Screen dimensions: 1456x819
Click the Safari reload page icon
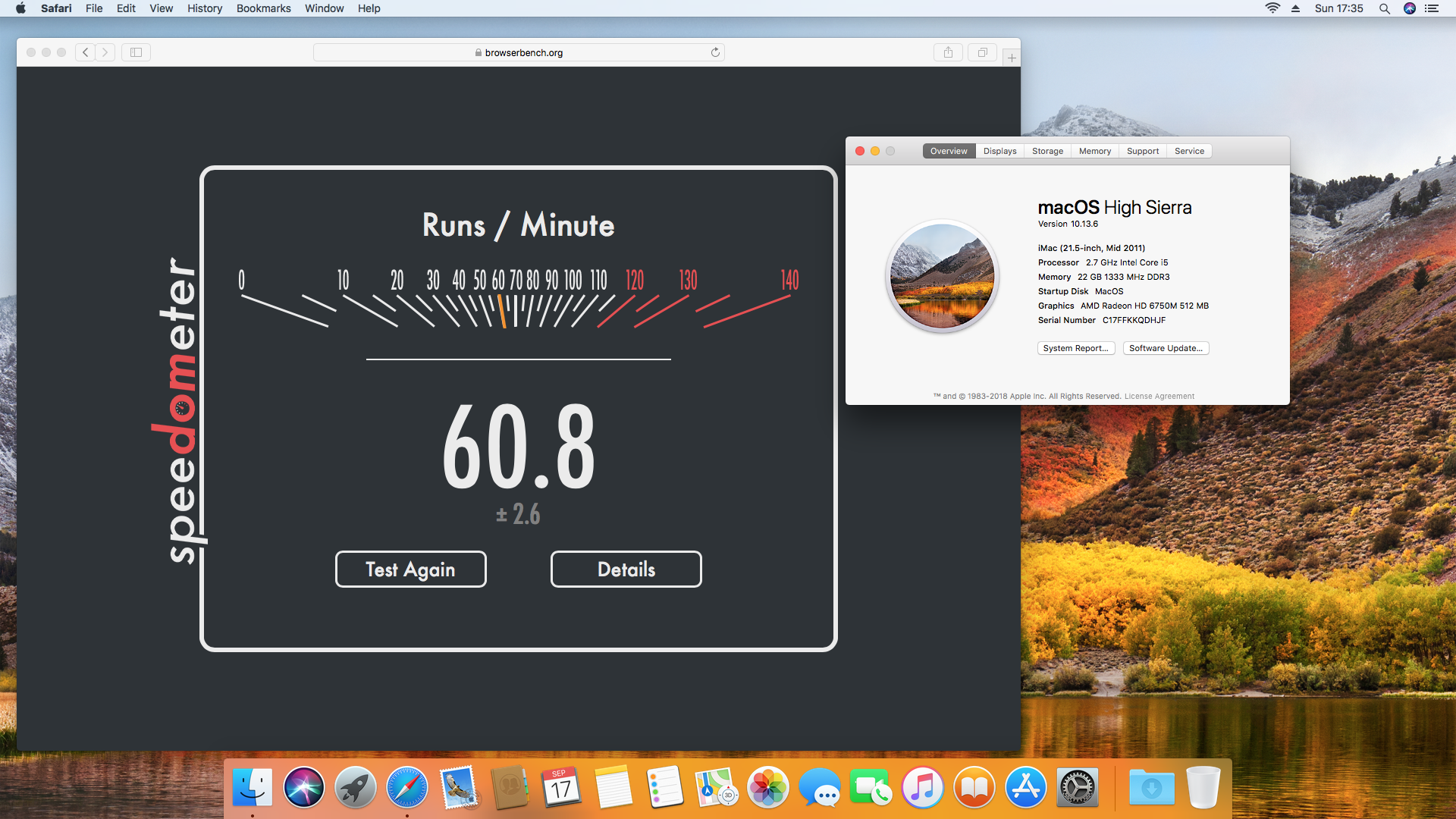(x=715, y=52)
